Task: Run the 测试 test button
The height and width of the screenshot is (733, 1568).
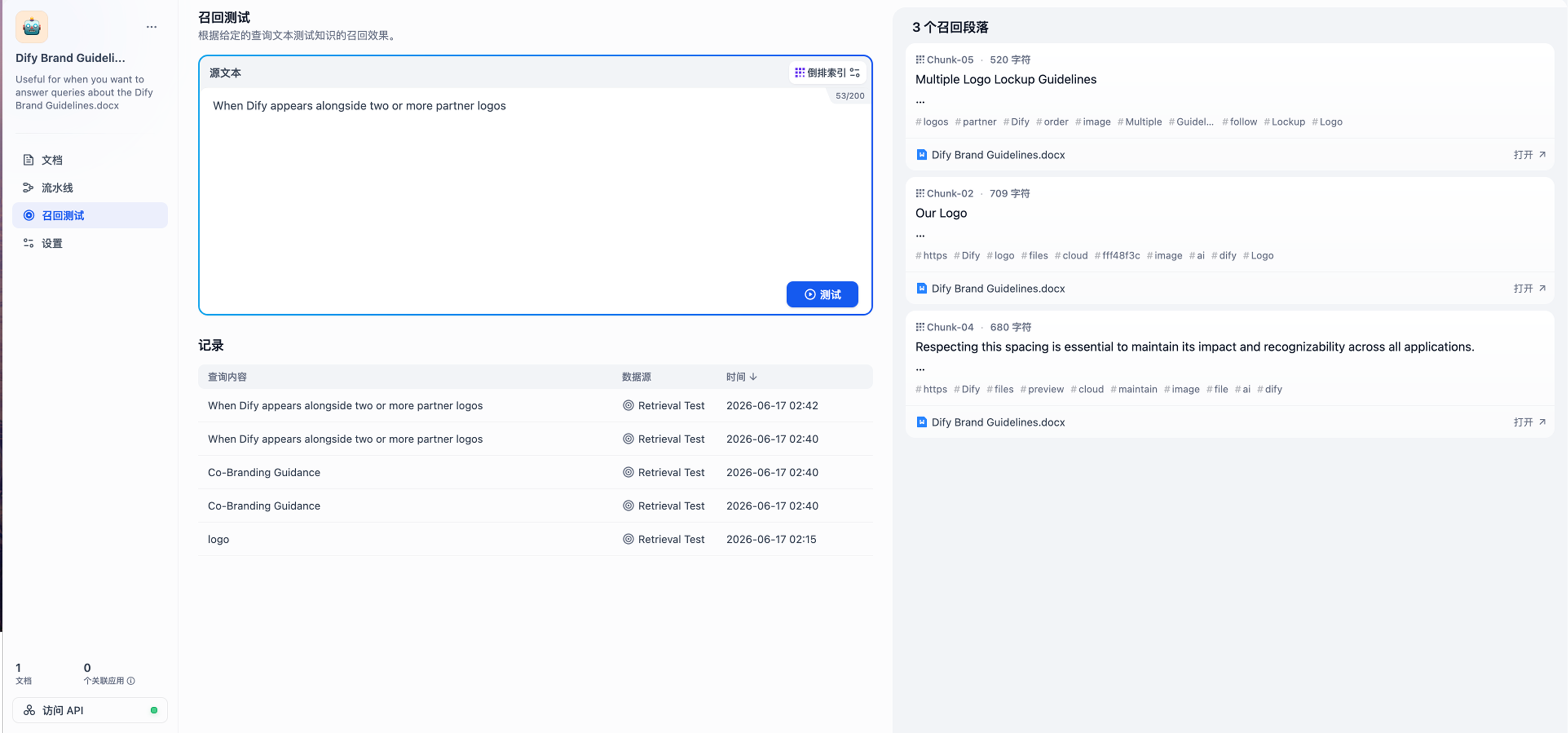Action: point(822,294)
